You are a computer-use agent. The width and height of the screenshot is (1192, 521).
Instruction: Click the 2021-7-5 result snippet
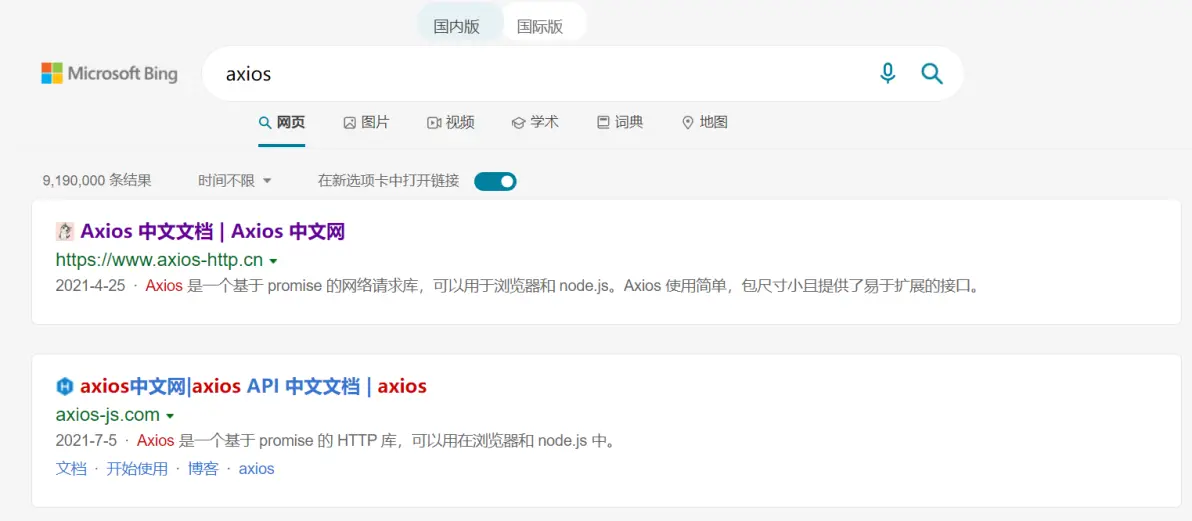pos(334,440)
